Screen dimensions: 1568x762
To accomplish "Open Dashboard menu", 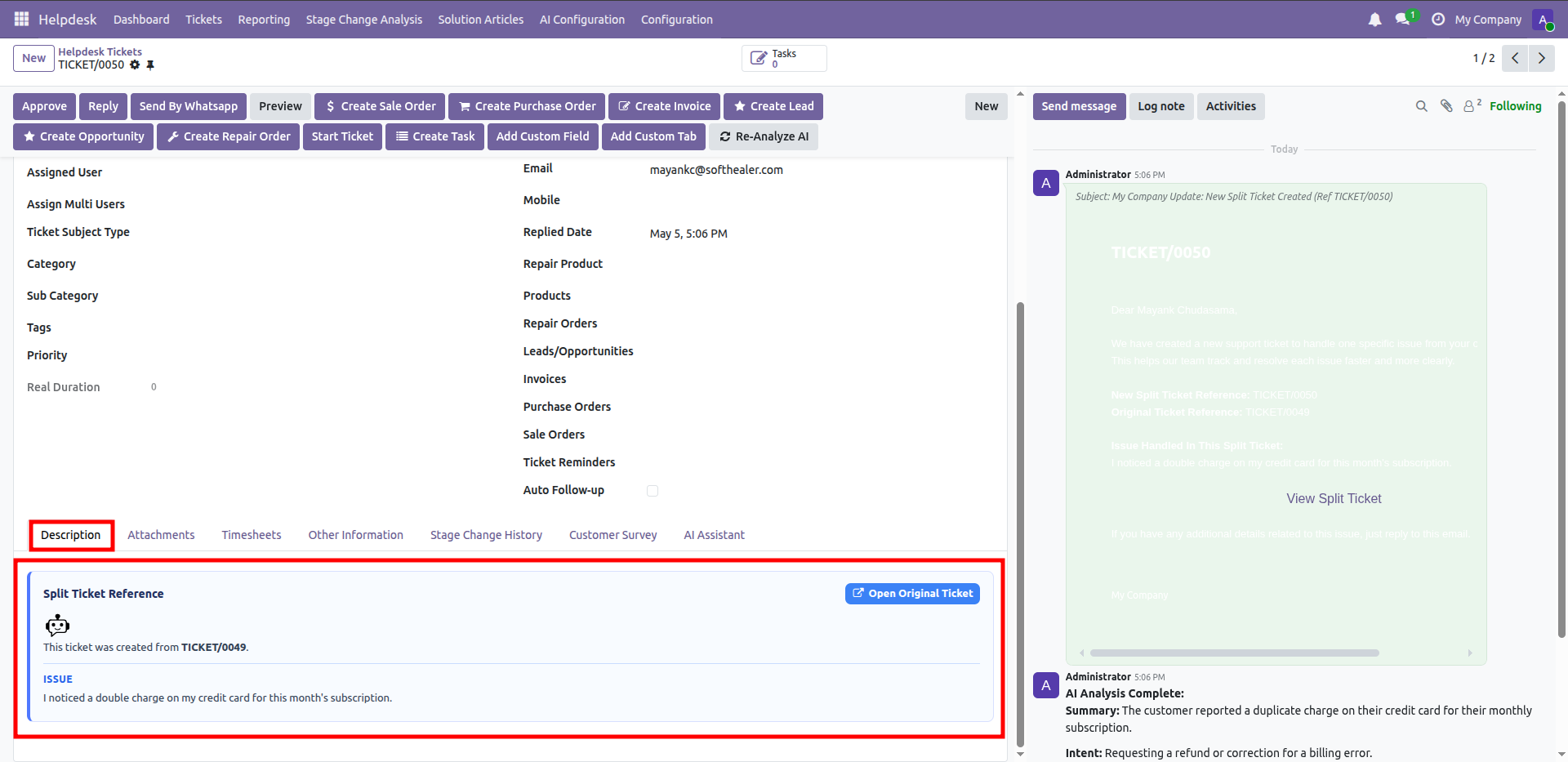I will [141, 20].
